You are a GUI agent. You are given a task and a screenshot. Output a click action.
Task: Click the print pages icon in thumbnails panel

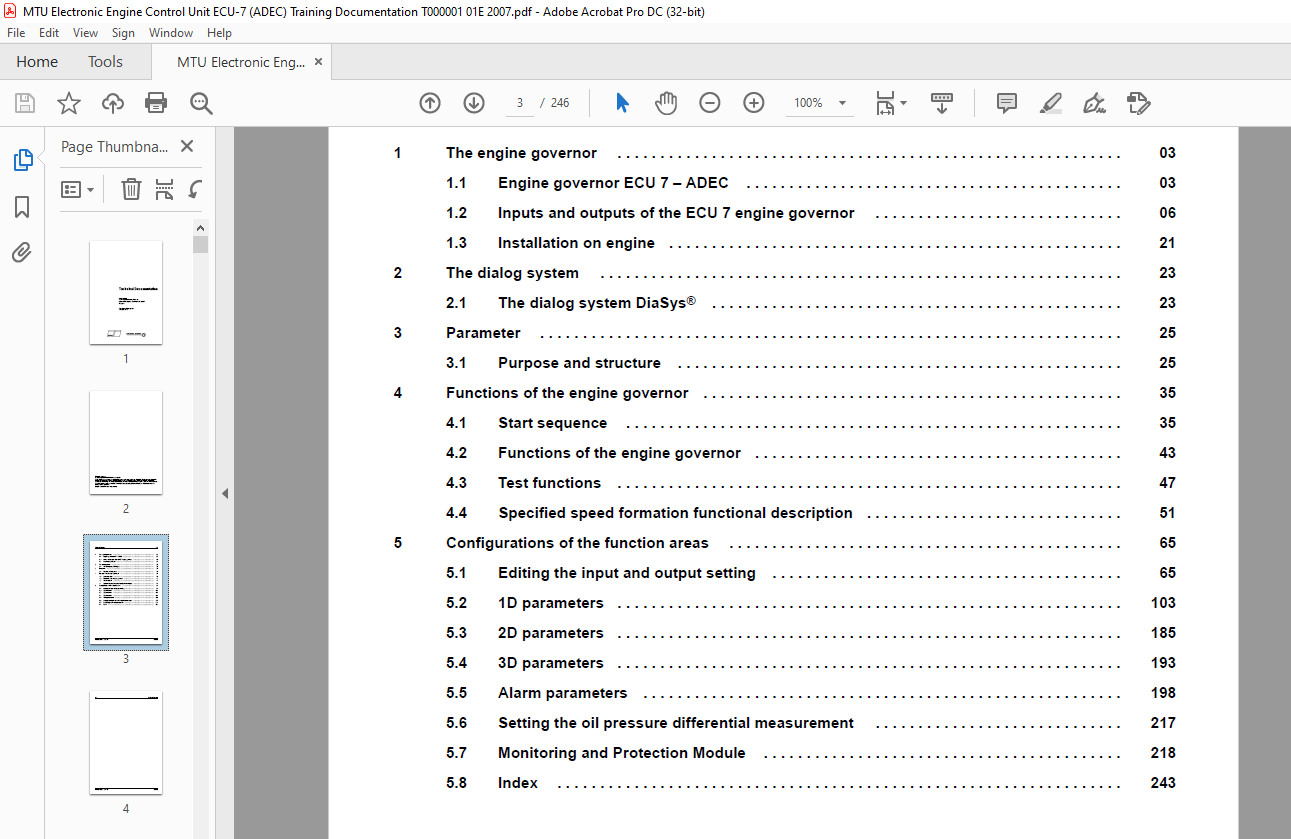pyautogui.click(x=165, y=189)
